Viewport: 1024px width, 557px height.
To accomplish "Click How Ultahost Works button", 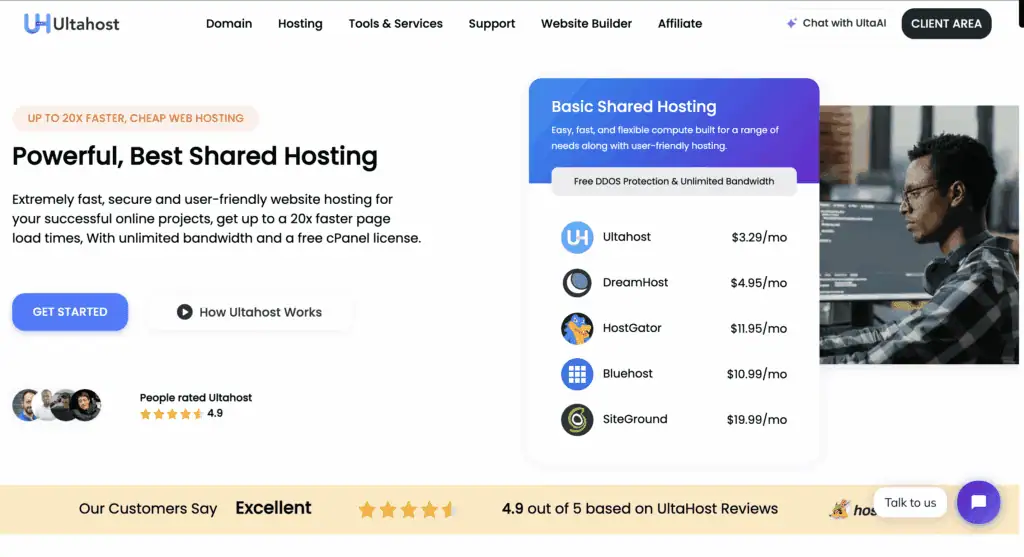I will click(249, 312).
